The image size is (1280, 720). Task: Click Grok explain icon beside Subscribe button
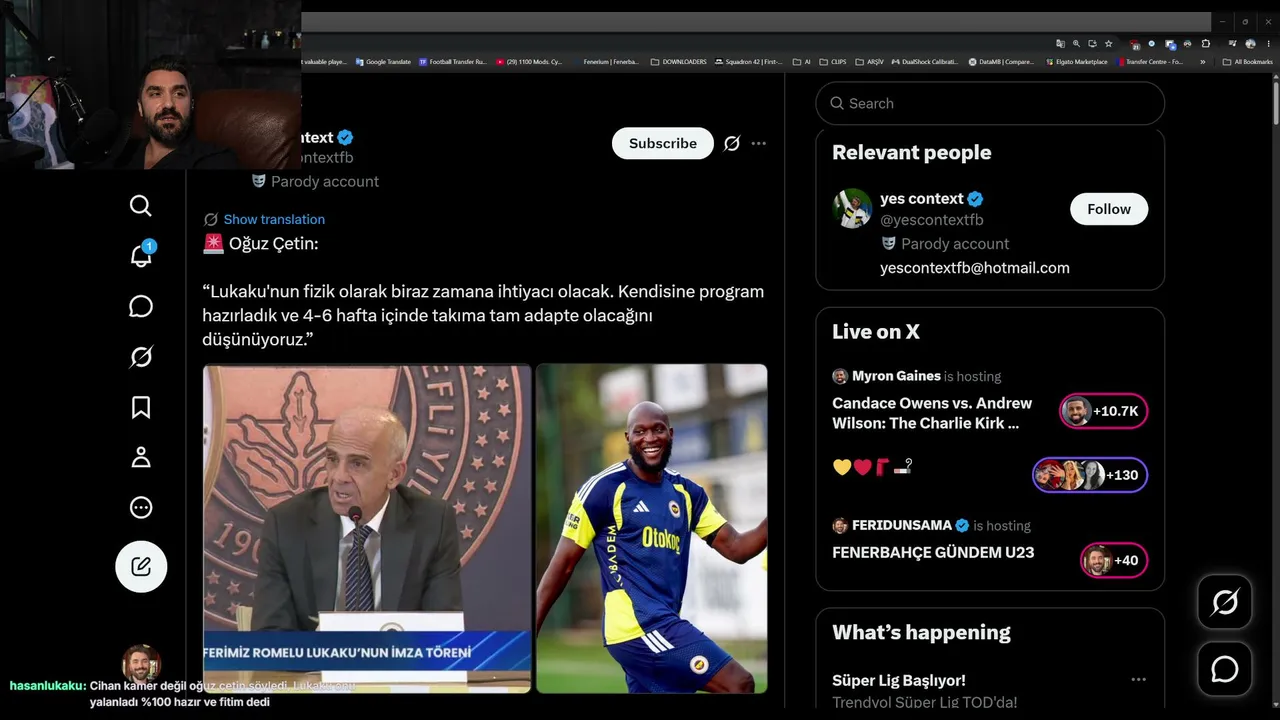coord(732,143)
